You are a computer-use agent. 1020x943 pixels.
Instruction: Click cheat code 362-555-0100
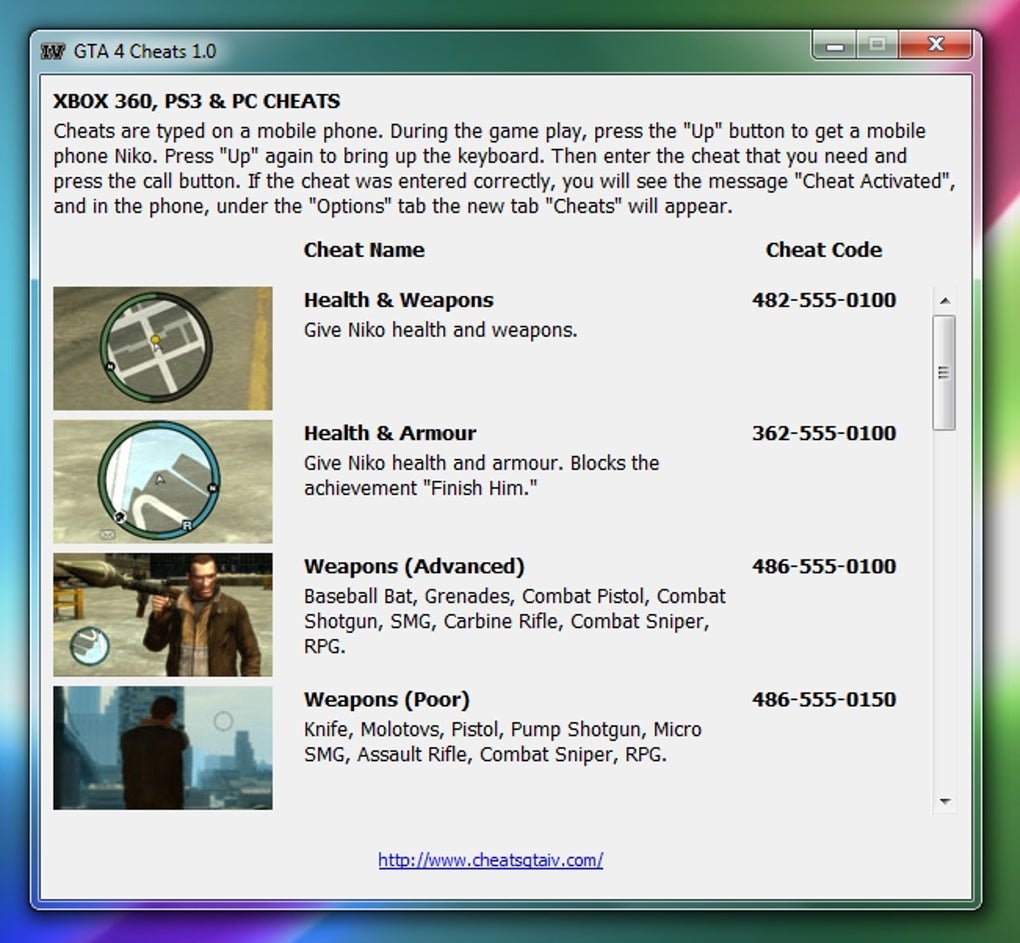824,433
